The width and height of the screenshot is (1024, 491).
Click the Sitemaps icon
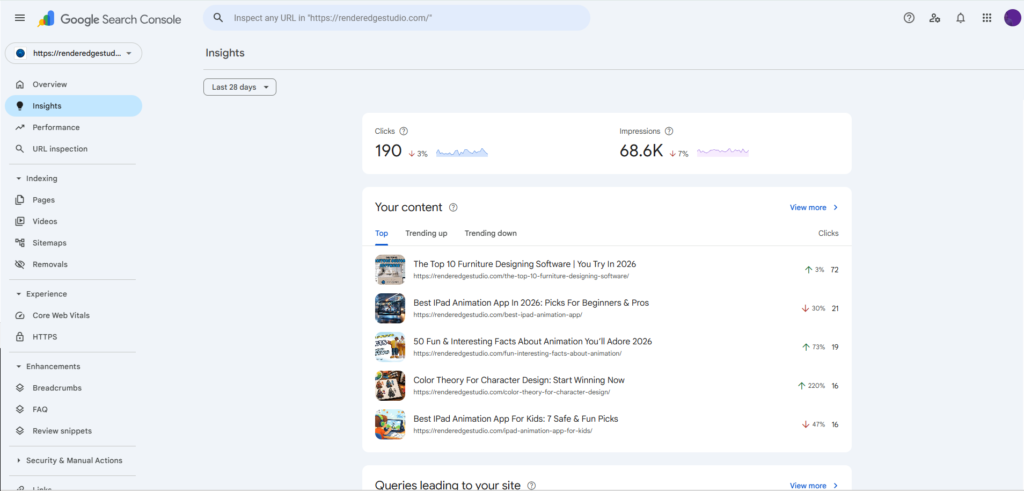pos(20,243)
